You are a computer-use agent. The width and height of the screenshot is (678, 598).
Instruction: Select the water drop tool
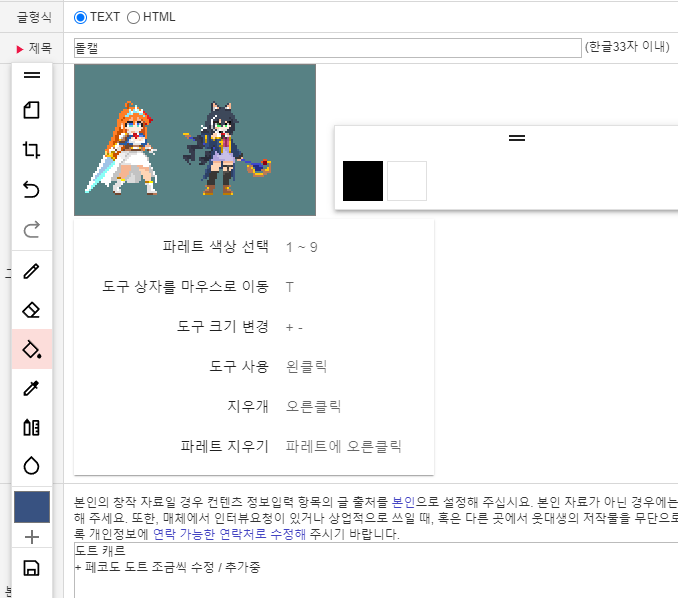click(31, 466)
